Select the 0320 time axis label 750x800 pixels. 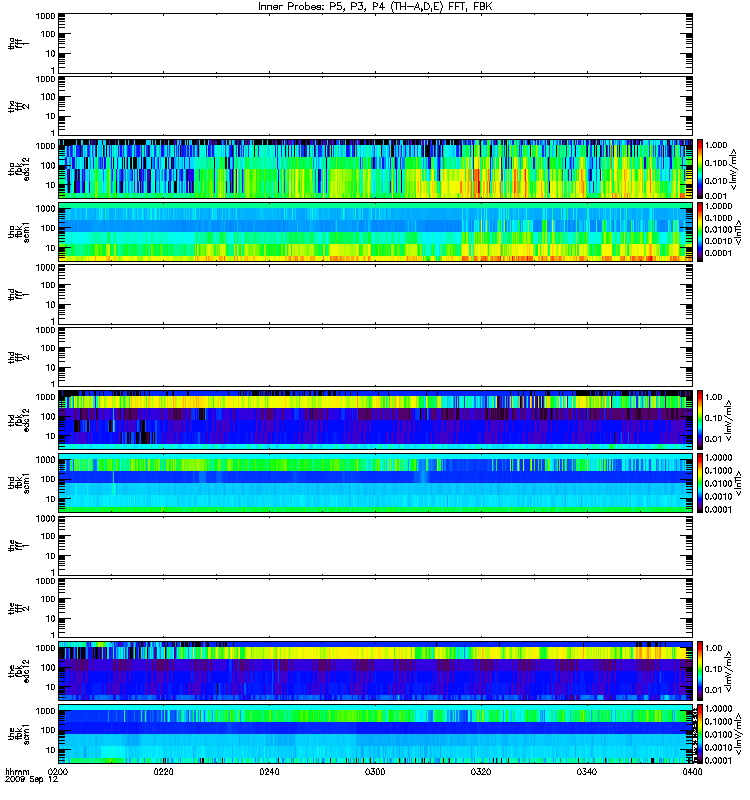[x=481, y=771]
